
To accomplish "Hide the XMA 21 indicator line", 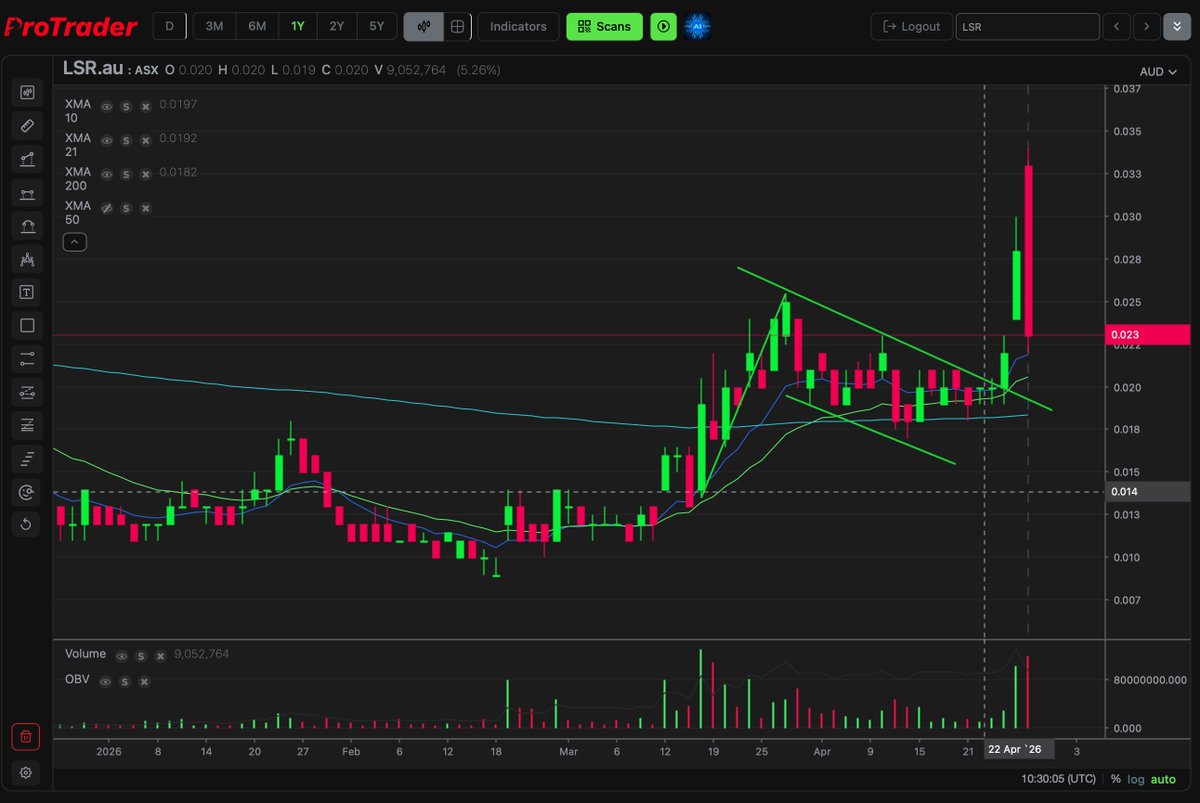I will 107,139.
